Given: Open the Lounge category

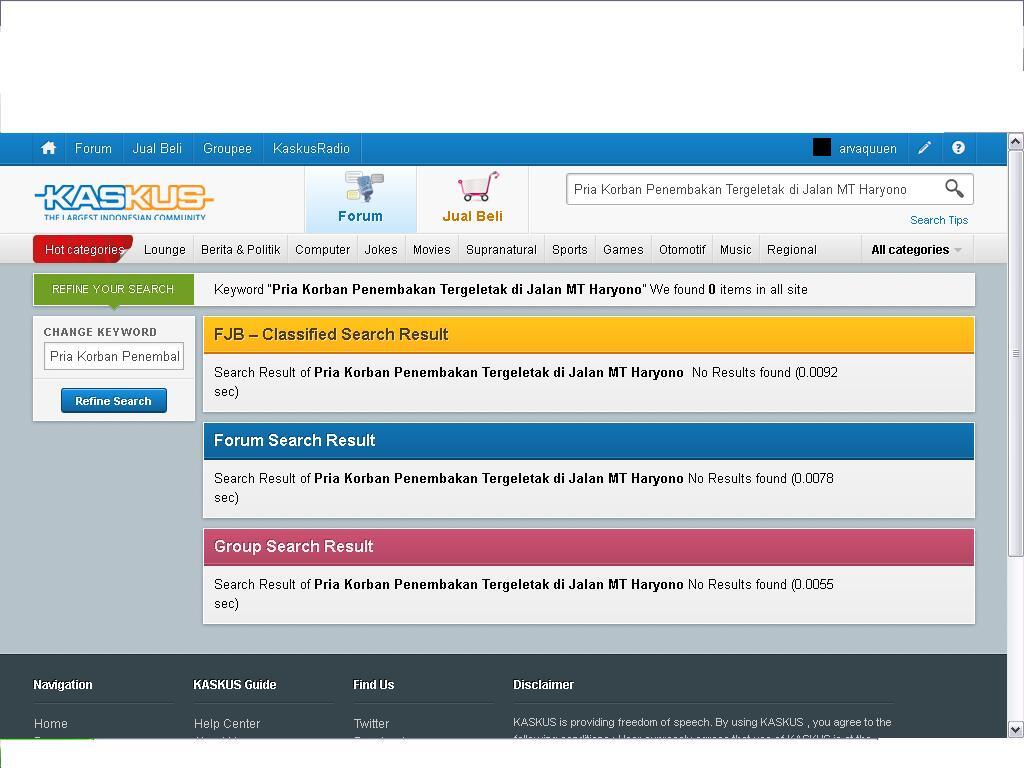Looking at the screenshot, I should pos(165,249).
